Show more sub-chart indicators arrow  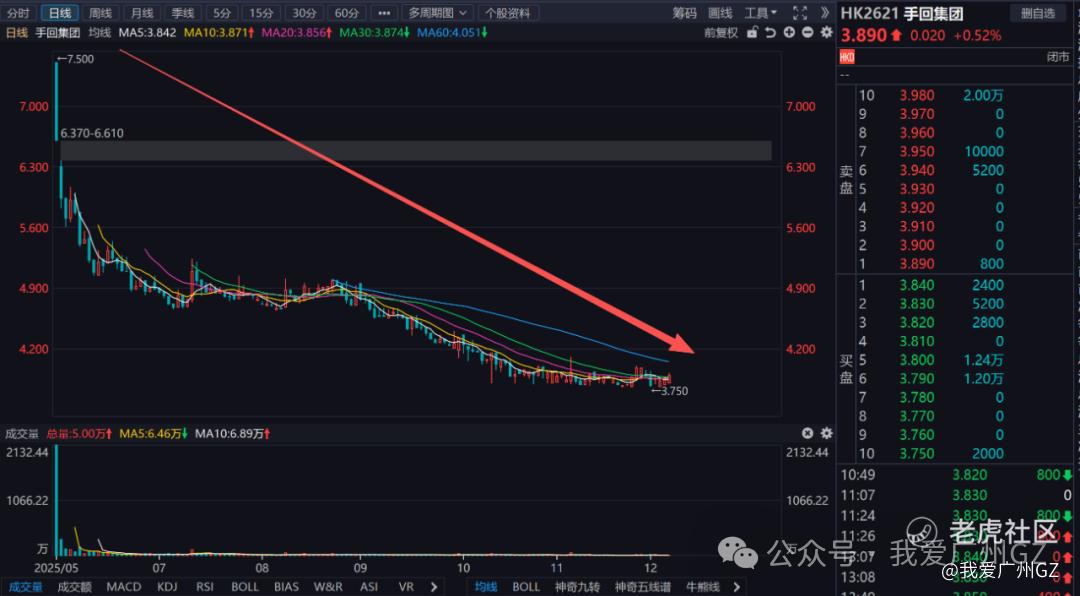click(433, 587)
